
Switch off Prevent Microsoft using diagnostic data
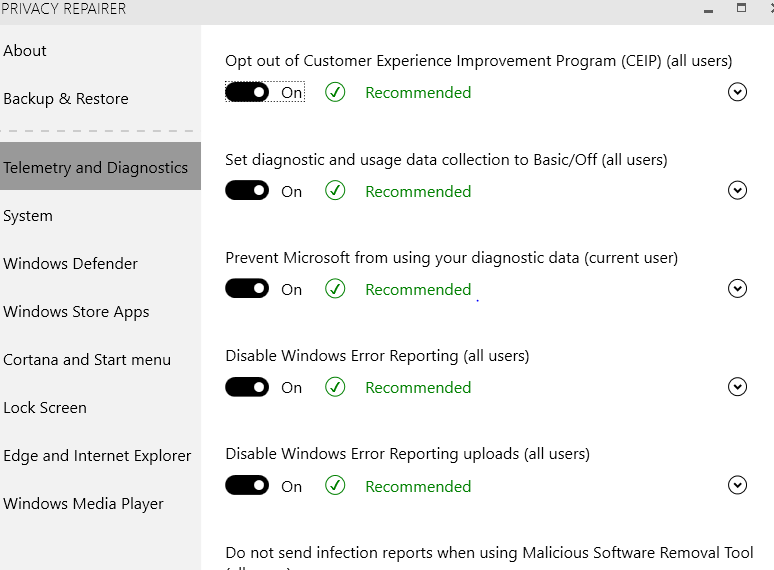(247, 289)
